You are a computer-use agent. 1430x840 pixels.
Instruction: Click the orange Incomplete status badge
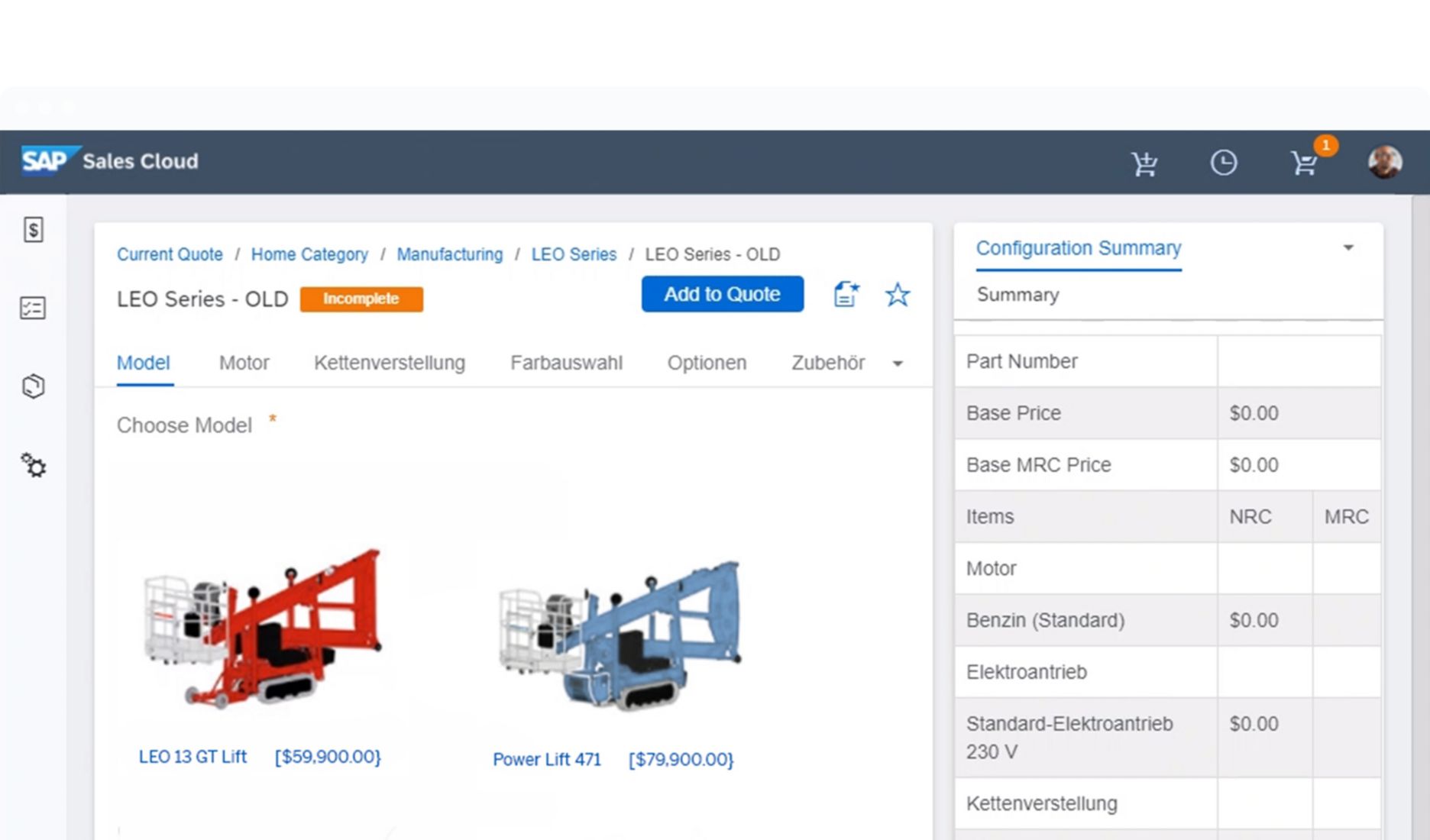click(361, 299)
